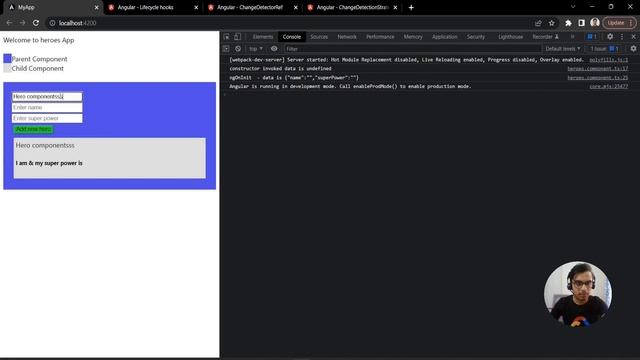Close the Lifecycle hooks tab
This screenshot has height=360, width=640.
pyautogui.click(x=196, y=7)
